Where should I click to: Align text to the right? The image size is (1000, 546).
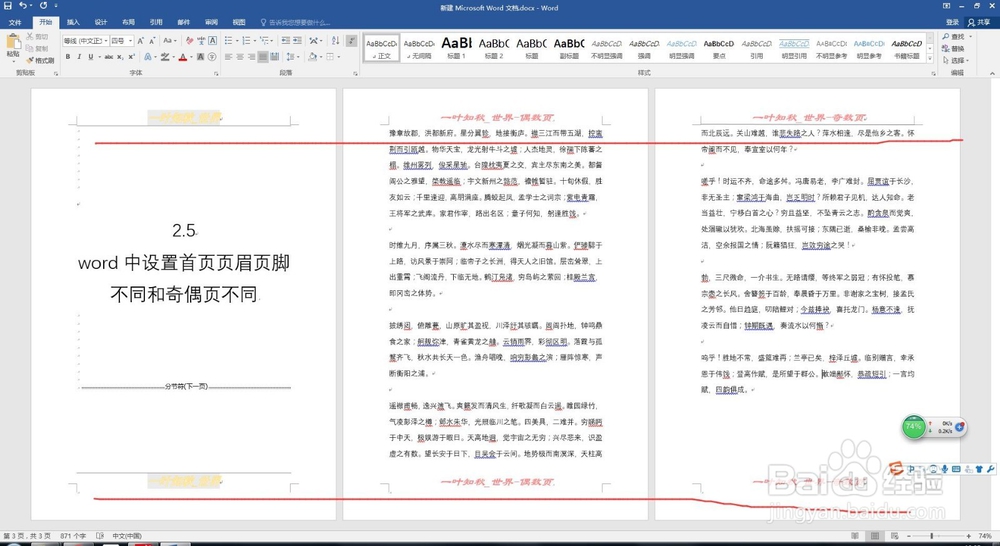coord(251,57)
